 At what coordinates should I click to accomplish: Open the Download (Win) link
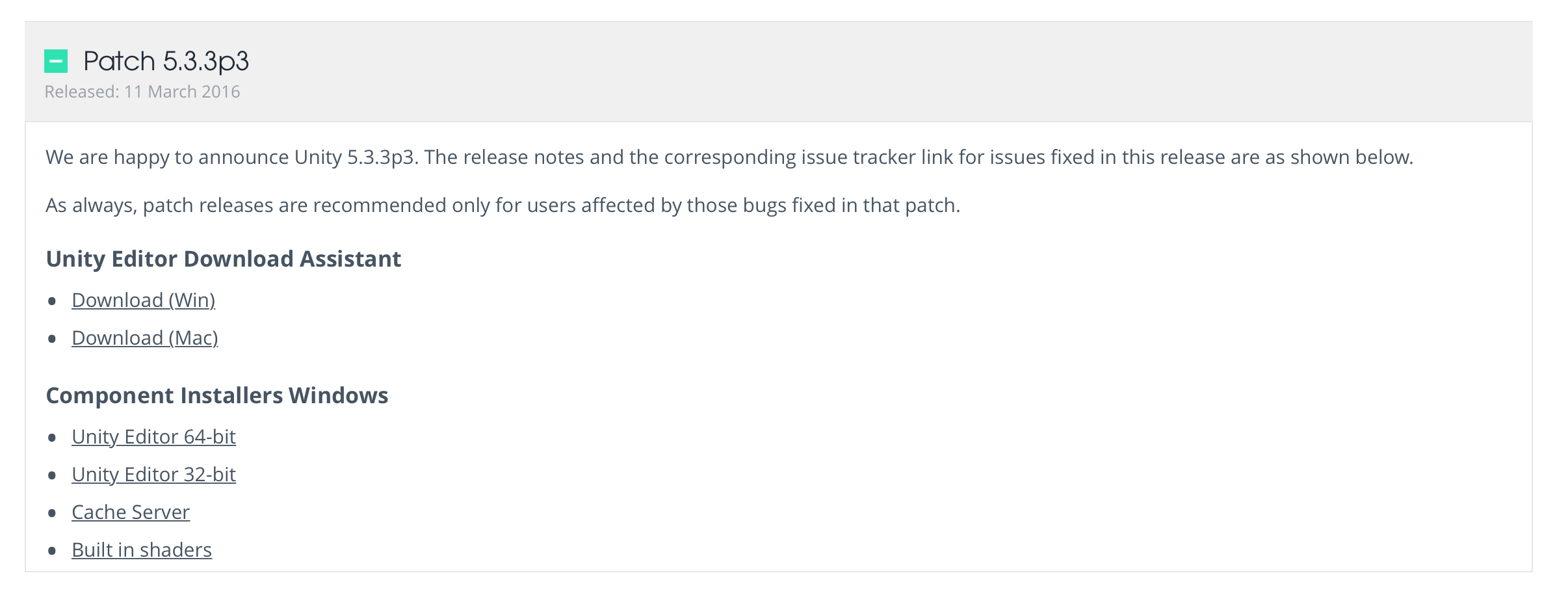click(143, 300)
